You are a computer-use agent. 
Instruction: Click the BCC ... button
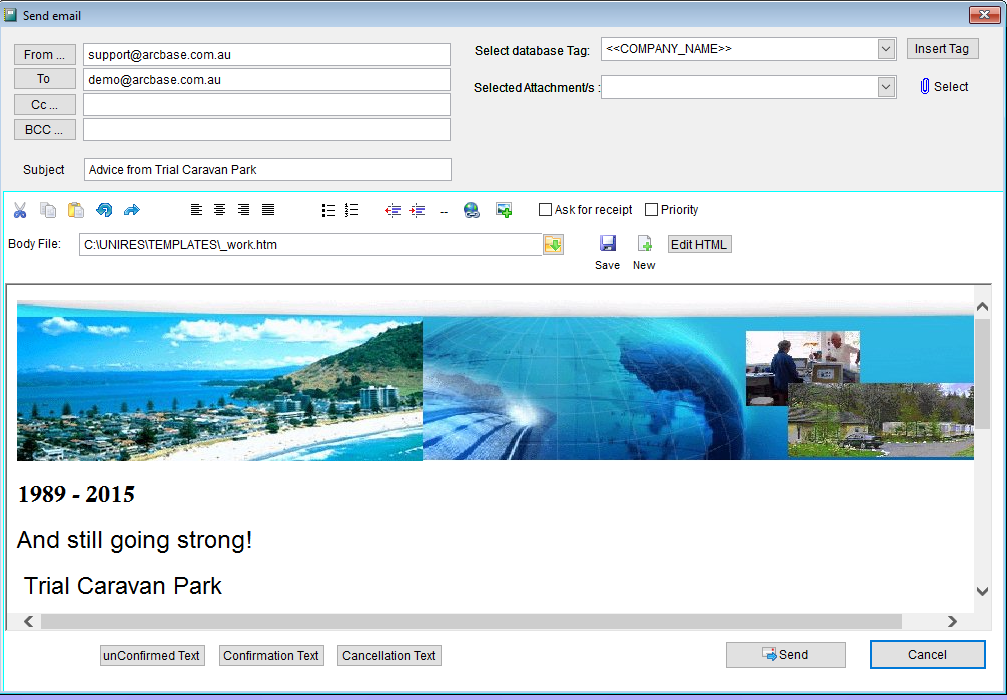(45, 130)
